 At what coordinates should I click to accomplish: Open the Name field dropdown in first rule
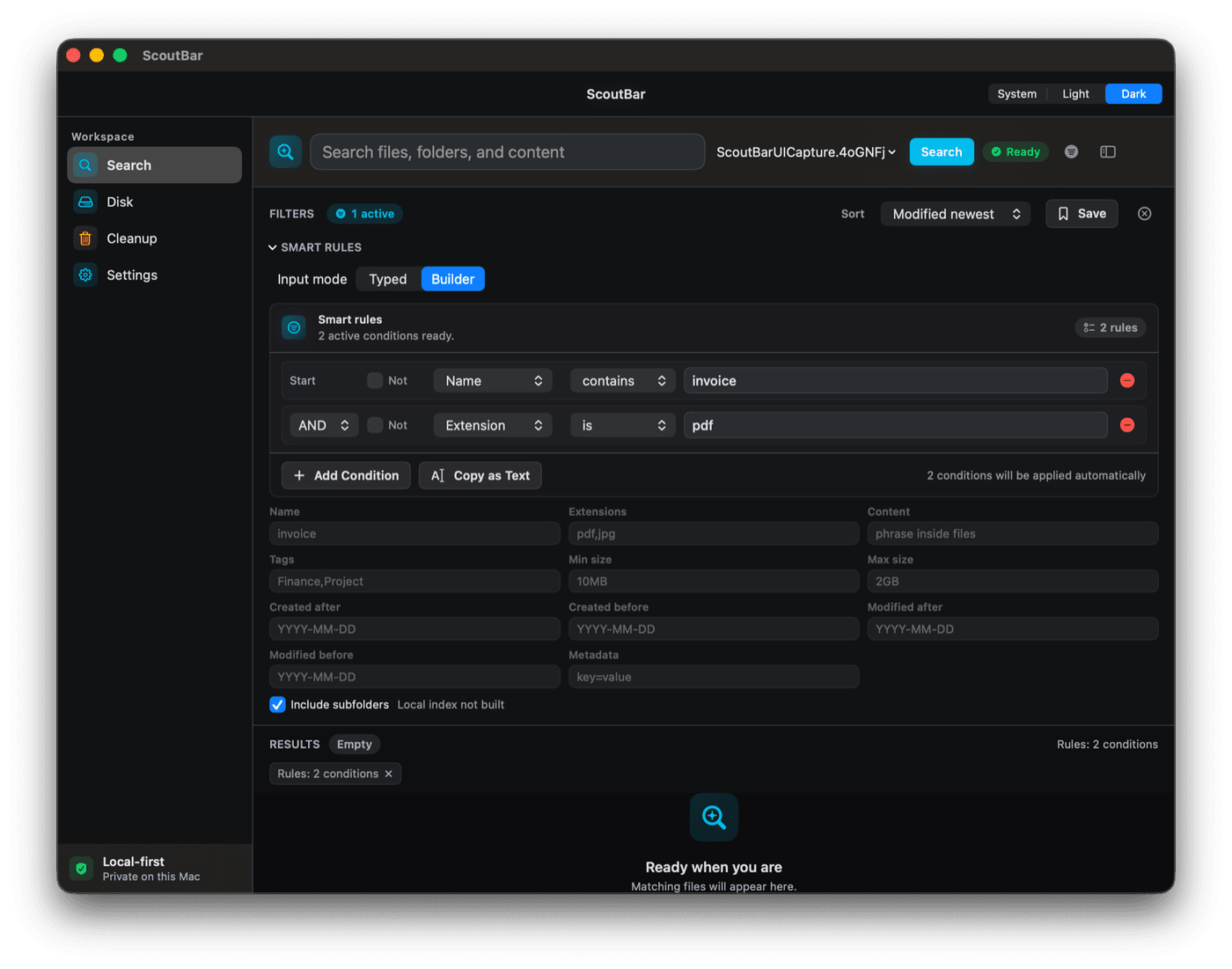(493, 380)
